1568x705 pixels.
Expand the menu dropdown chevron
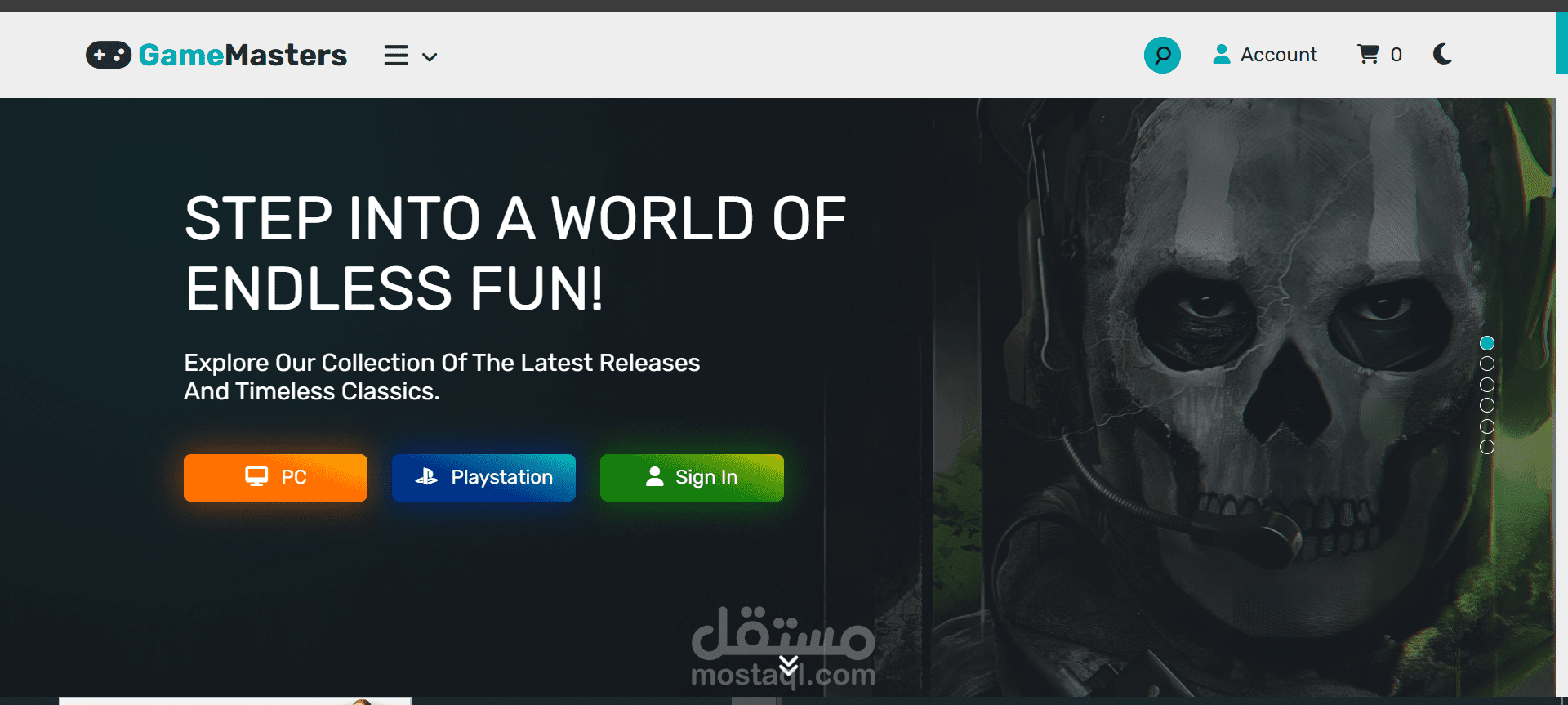pos(430,57)
